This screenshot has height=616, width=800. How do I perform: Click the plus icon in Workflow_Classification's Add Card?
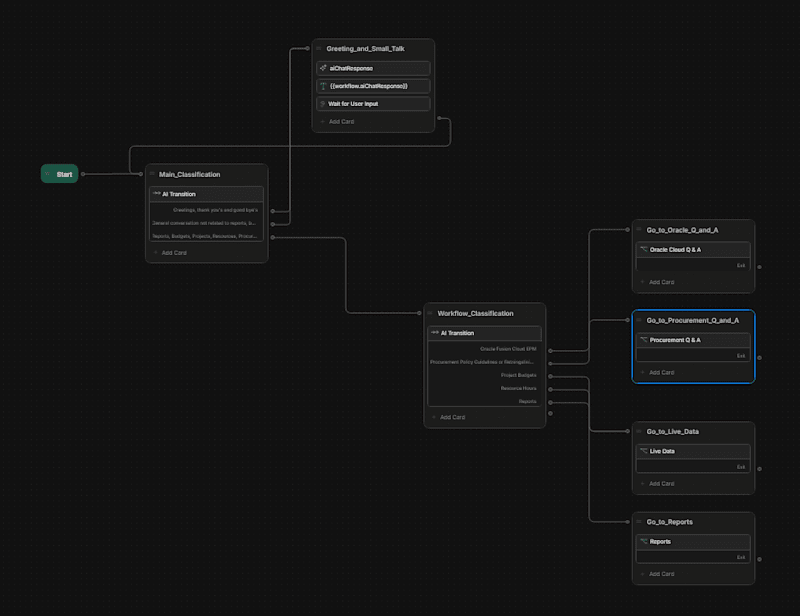pyautogui.click(x=434, y=417)
